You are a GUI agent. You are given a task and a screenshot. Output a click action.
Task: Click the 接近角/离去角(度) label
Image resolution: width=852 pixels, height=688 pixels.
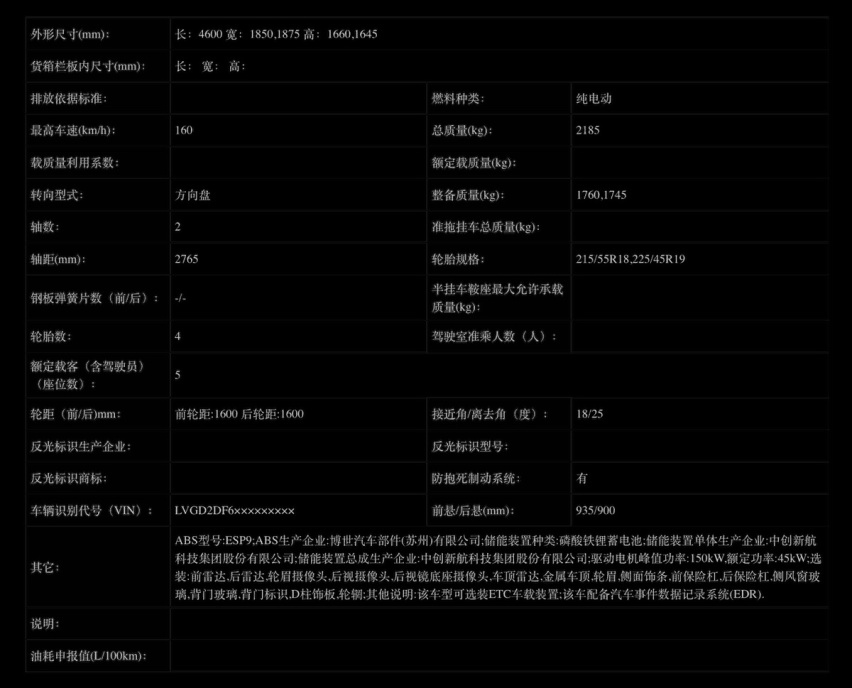click(489, 414)
